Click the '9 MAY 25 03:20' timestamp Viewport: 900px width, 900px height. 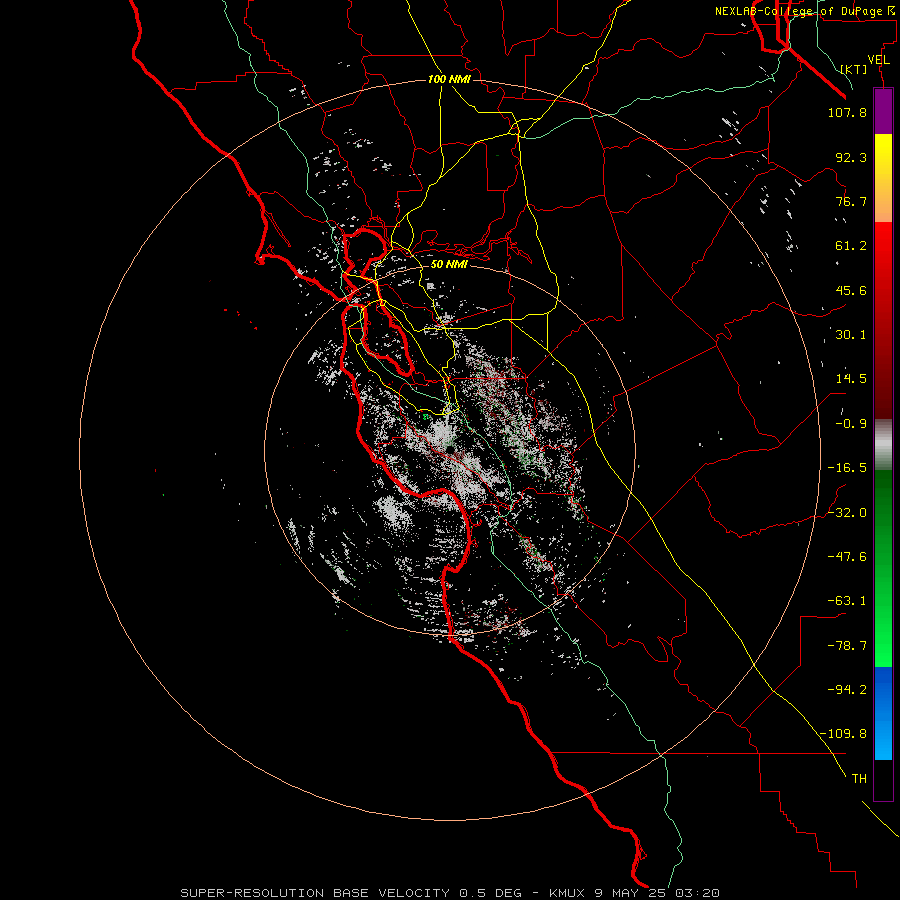pos(657,893)
